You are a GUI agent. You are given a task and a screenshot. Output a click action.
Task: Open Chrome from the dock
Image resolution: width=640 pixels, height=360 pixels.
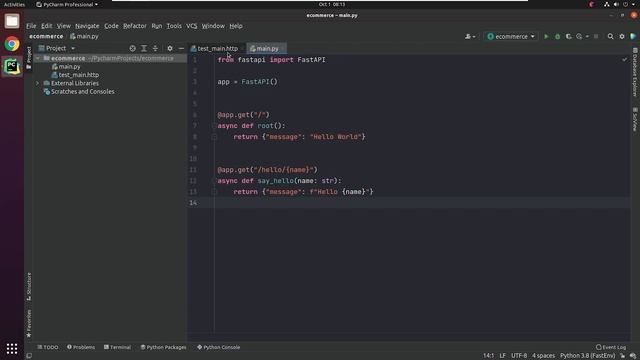[12, 44]
